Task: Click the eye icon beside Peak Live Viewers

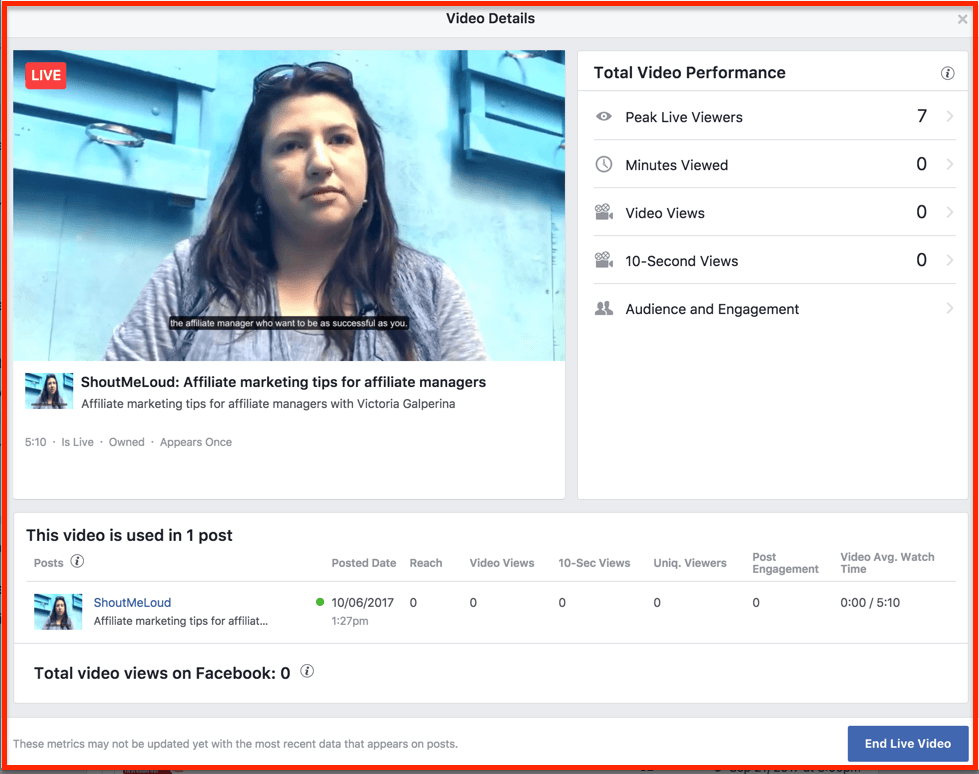Action: coord(604,117)
